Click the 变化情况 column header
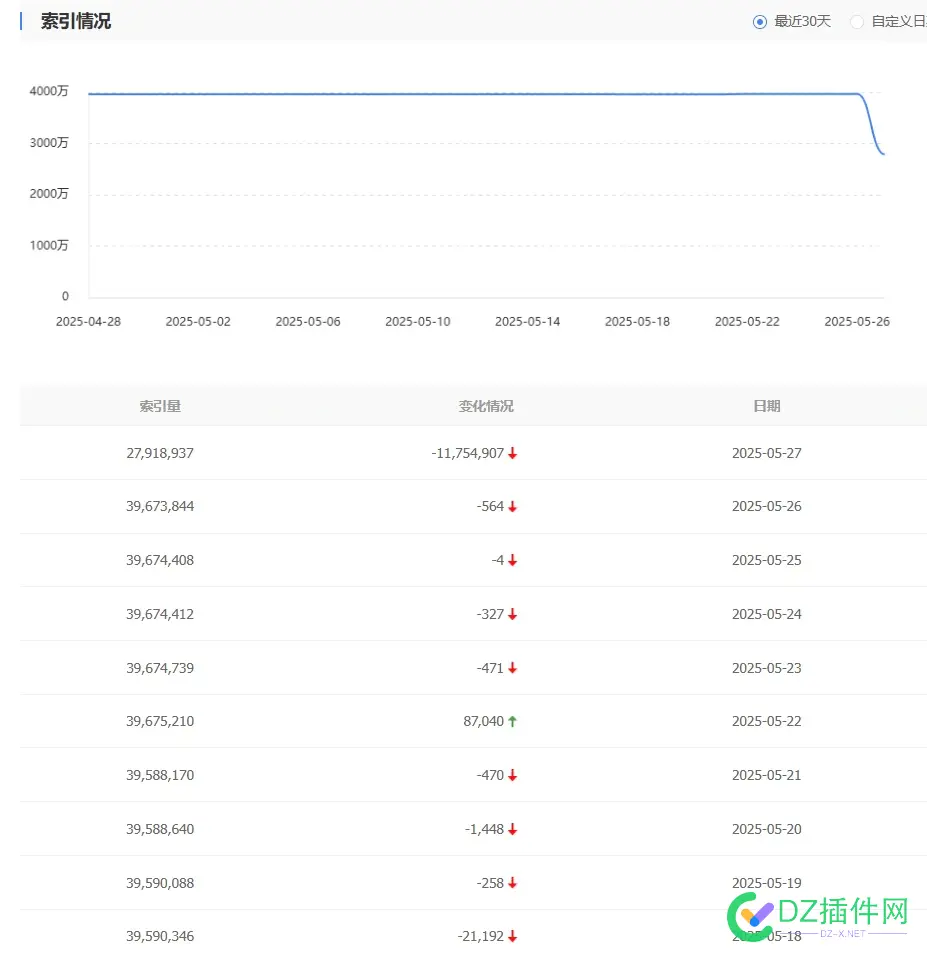The width and height of the screenshot is (927, 957). tap(486, 406)
